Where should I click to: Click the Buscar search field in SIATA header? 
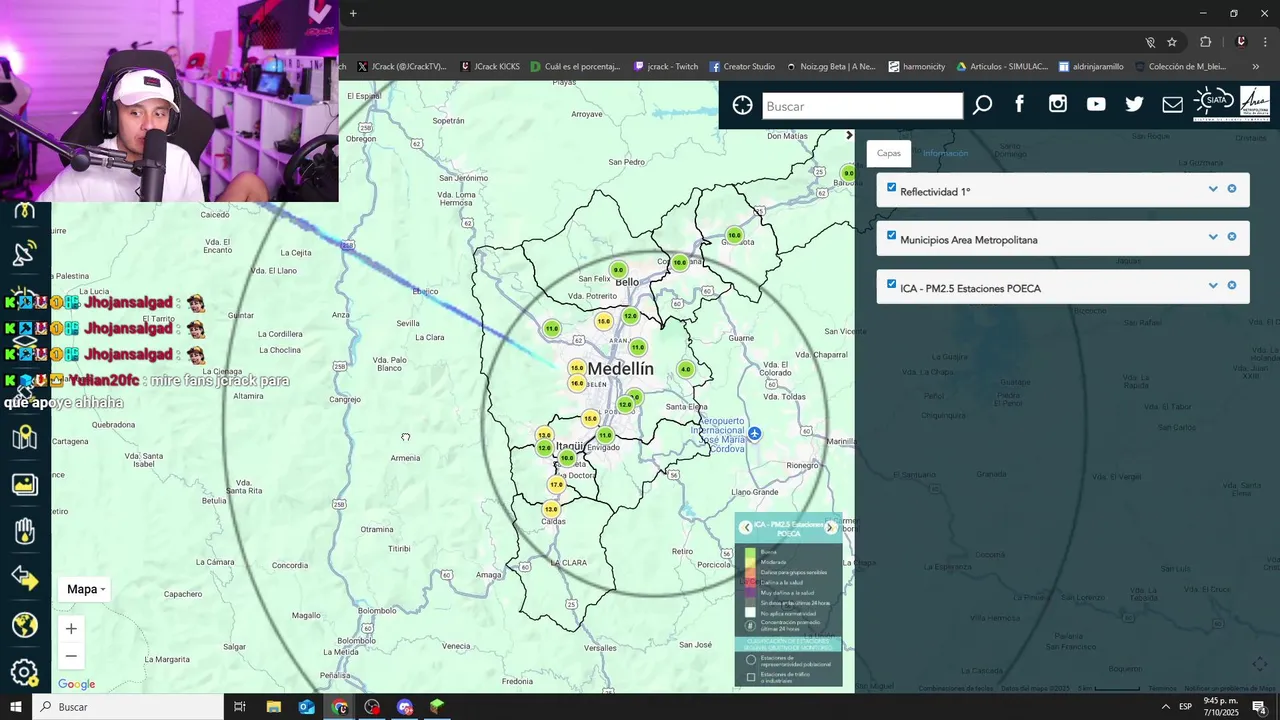tap(863, 106)
